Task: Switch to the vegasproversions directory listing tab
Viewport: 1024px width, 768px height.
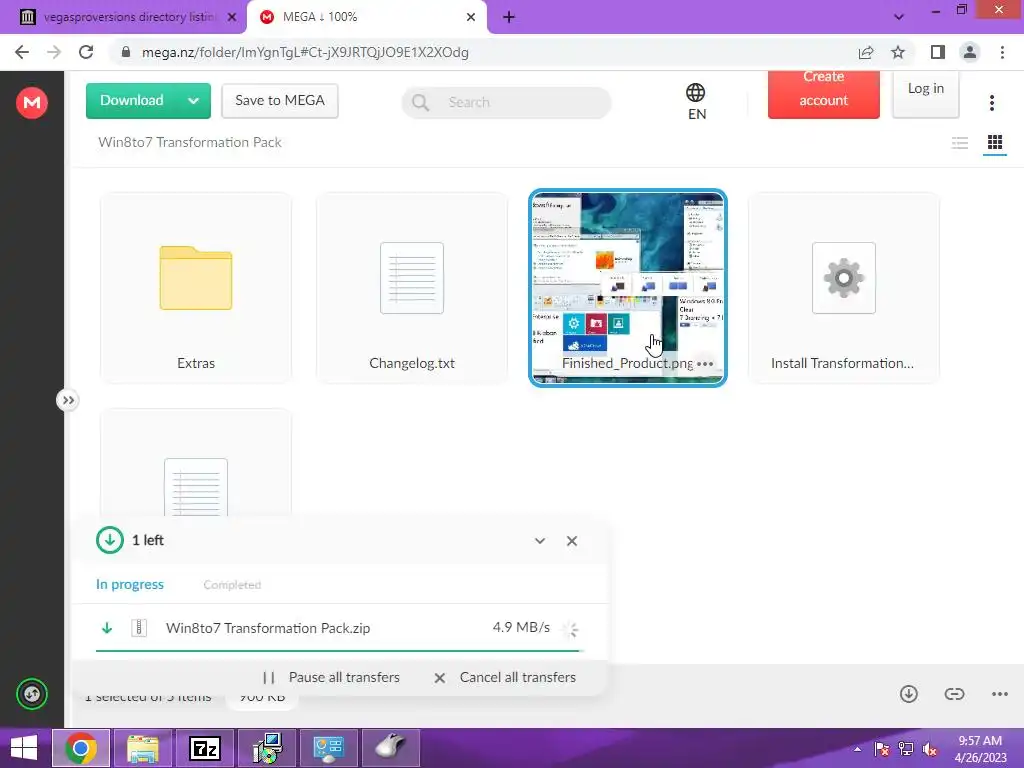Action: (123, 17)
